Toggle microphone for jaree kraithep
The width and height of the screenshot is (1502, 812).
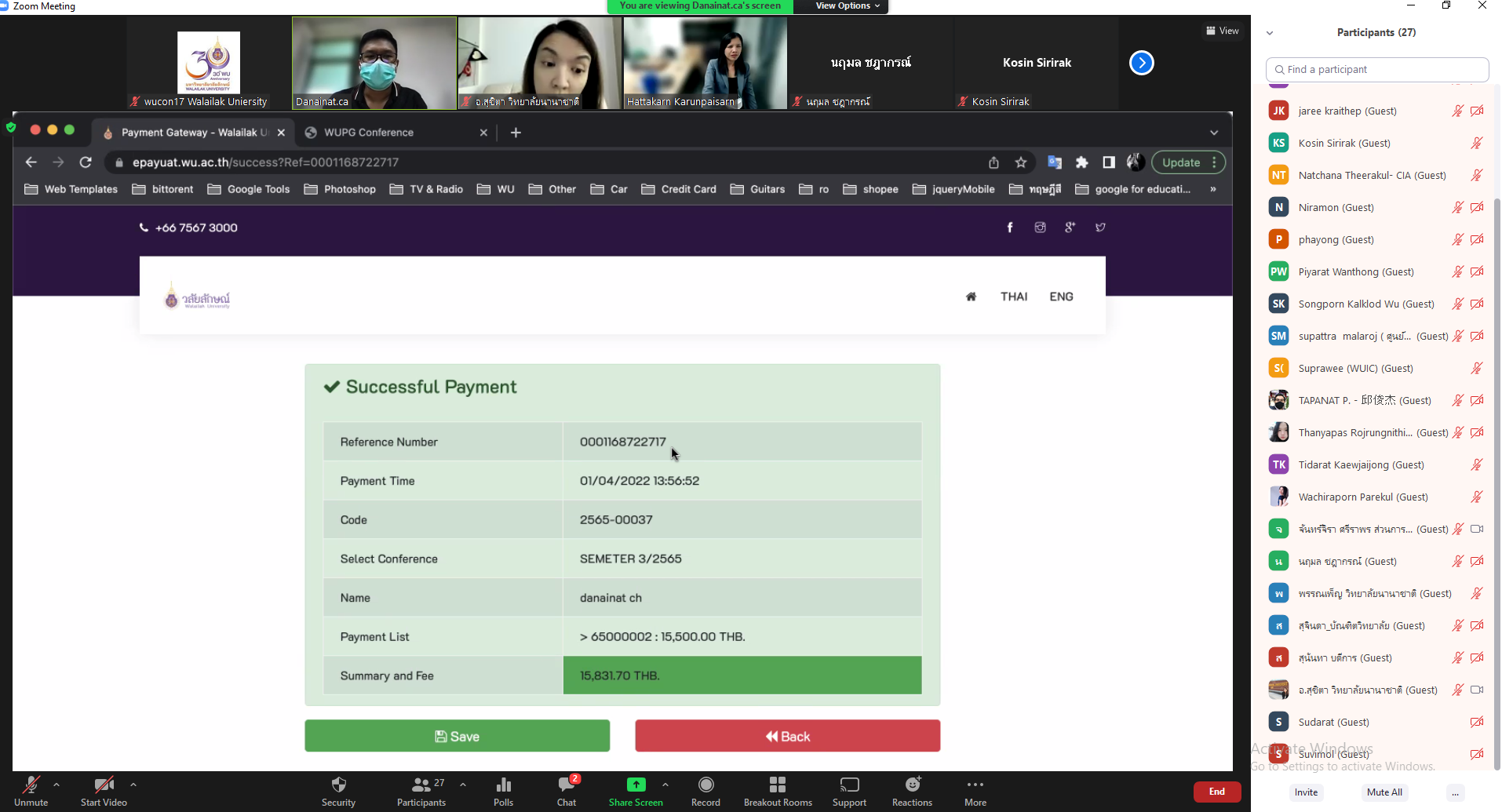(x=1457, y=111)
